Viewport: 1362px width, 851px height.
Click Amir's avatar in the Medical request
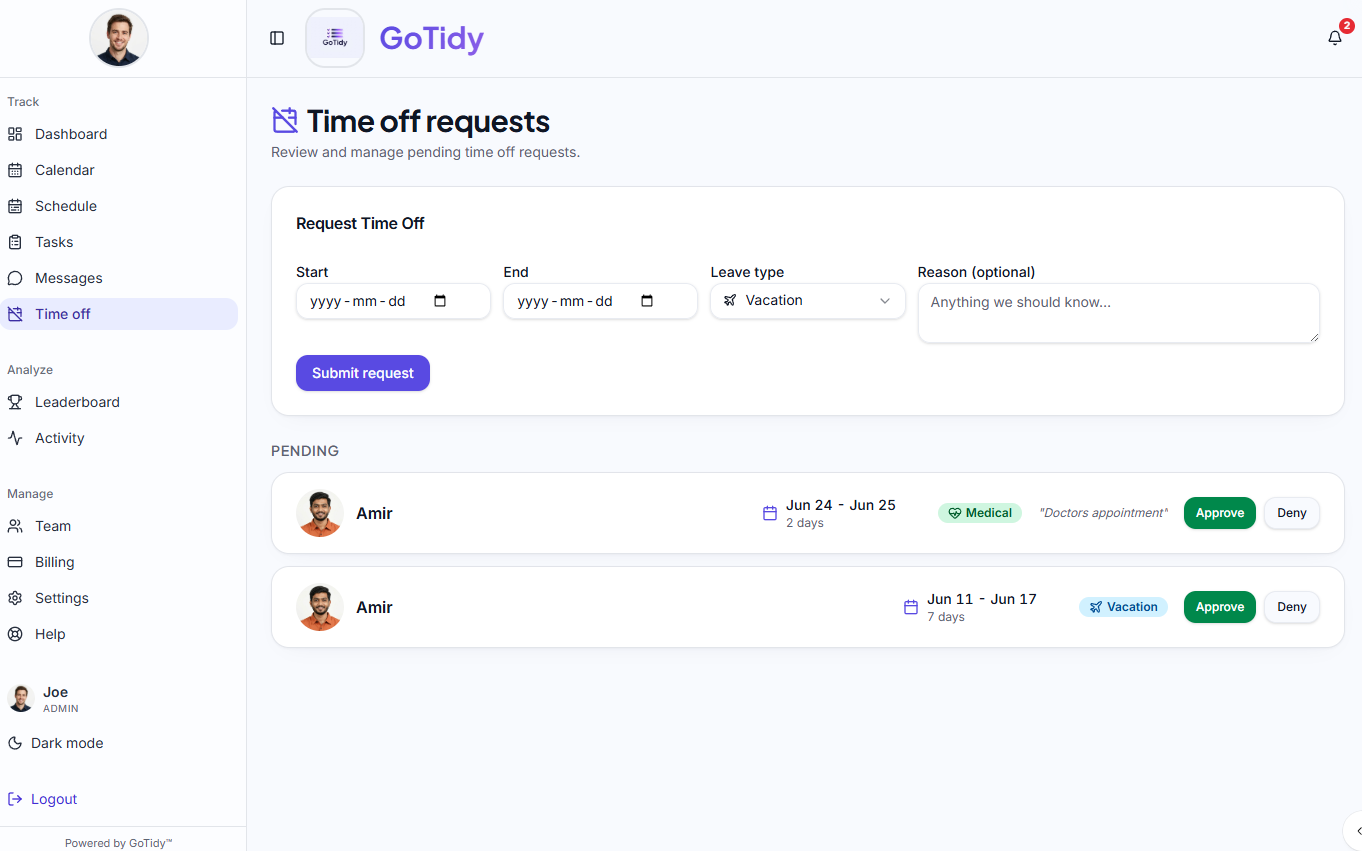[320, 513]
